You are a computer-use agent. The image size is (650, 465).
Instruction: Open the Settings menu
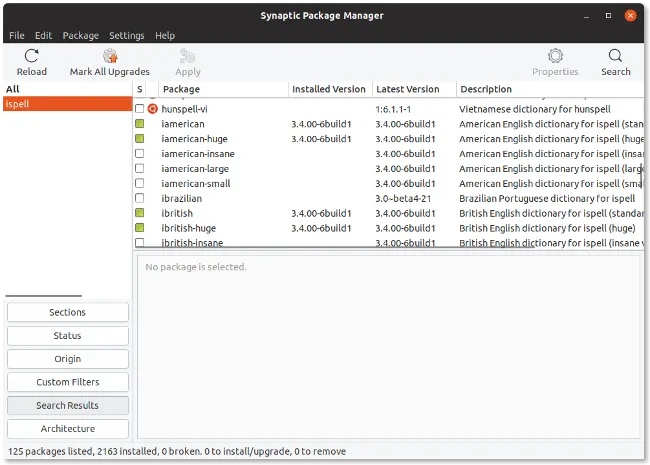click(127, 36)
